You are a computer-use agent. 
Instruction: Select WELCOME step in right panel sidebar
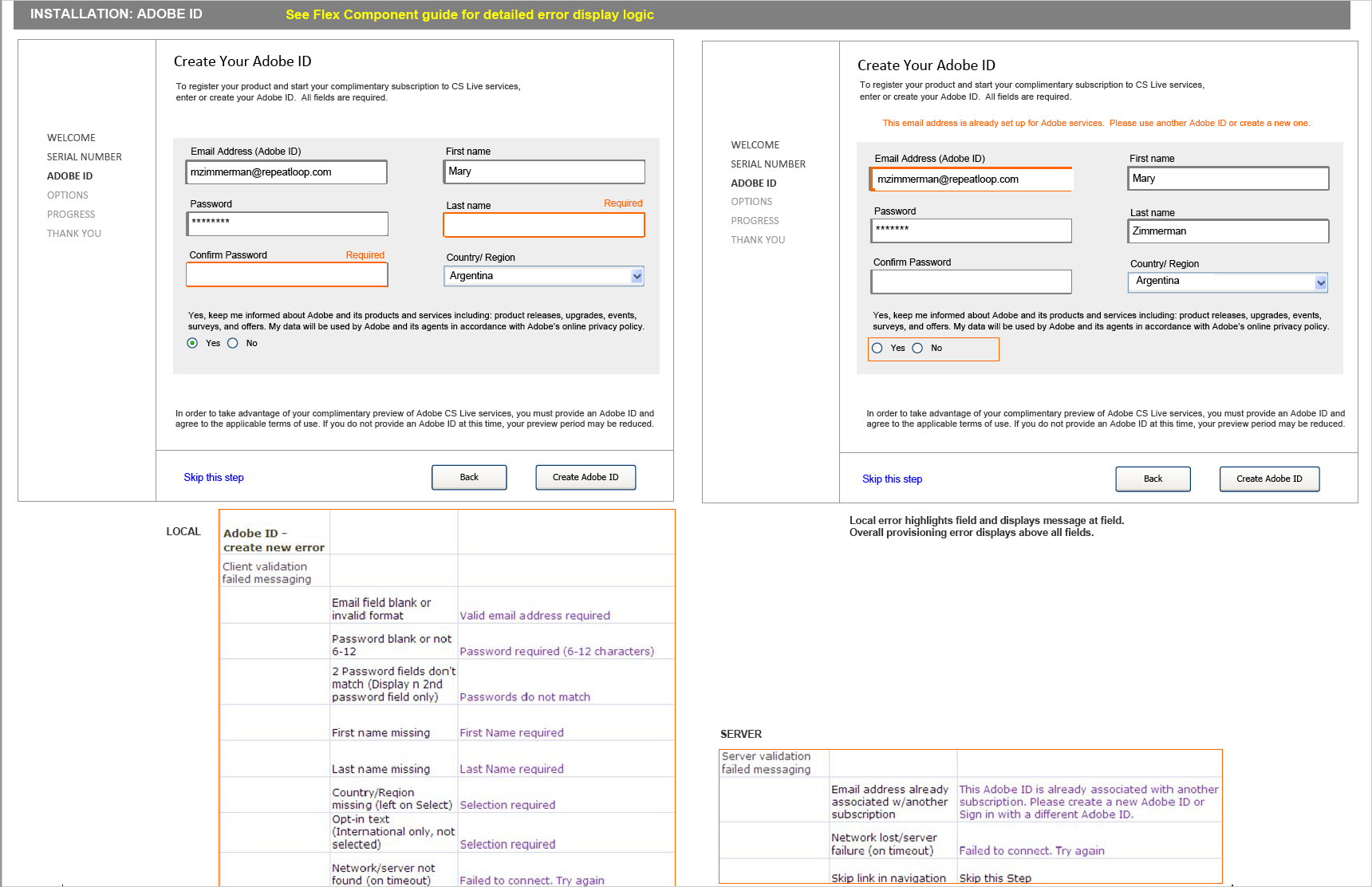(x=755, y=145)
